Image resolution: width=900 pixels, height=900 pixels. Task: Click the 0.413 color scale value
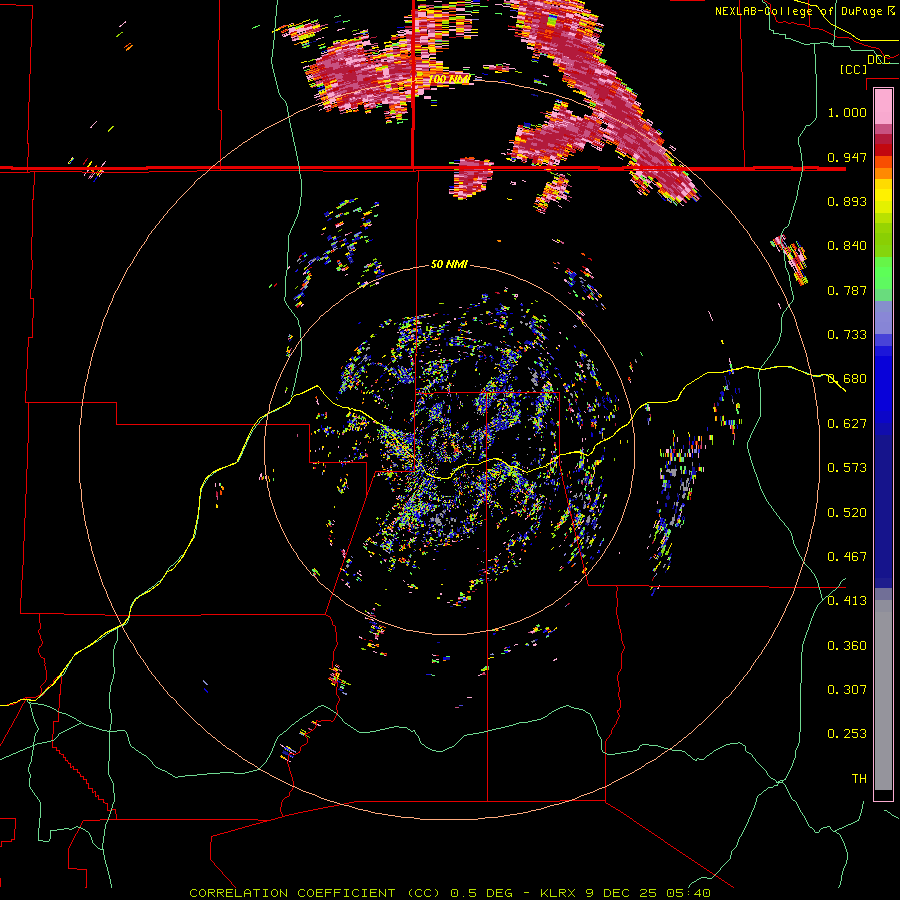(x=847, y=600)
